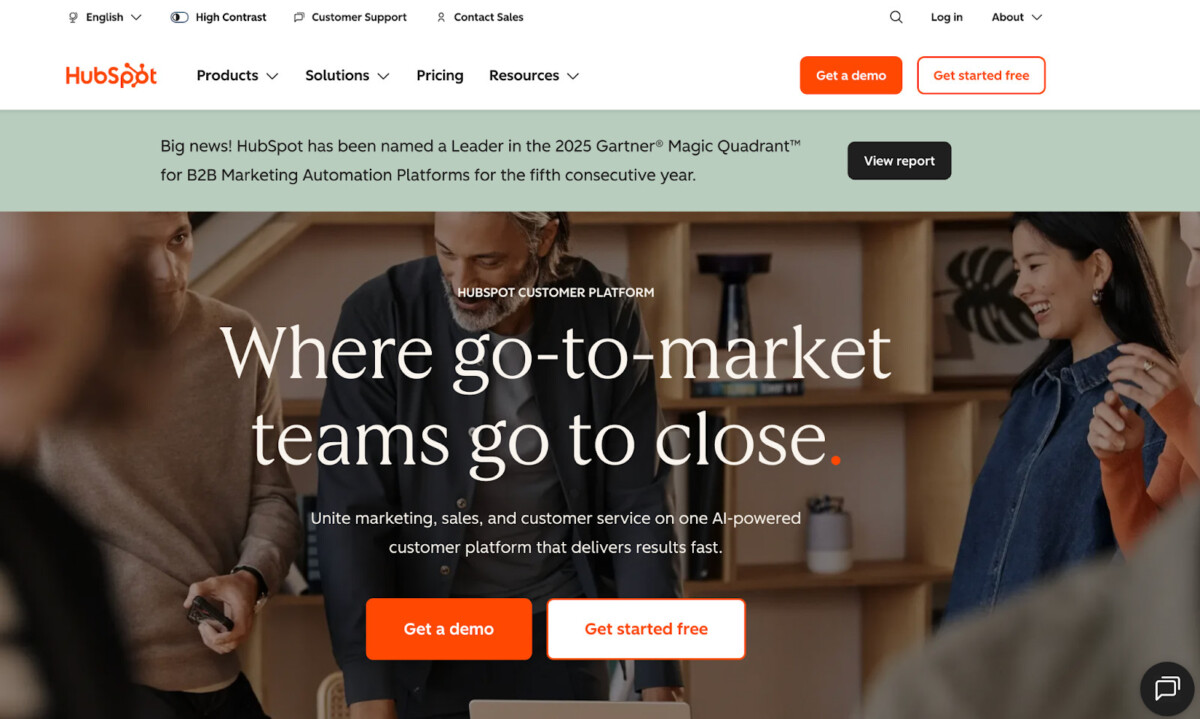The image size is (1200, 719).
Task: Click the Contact Sales person icon
Action: point(441,17)
